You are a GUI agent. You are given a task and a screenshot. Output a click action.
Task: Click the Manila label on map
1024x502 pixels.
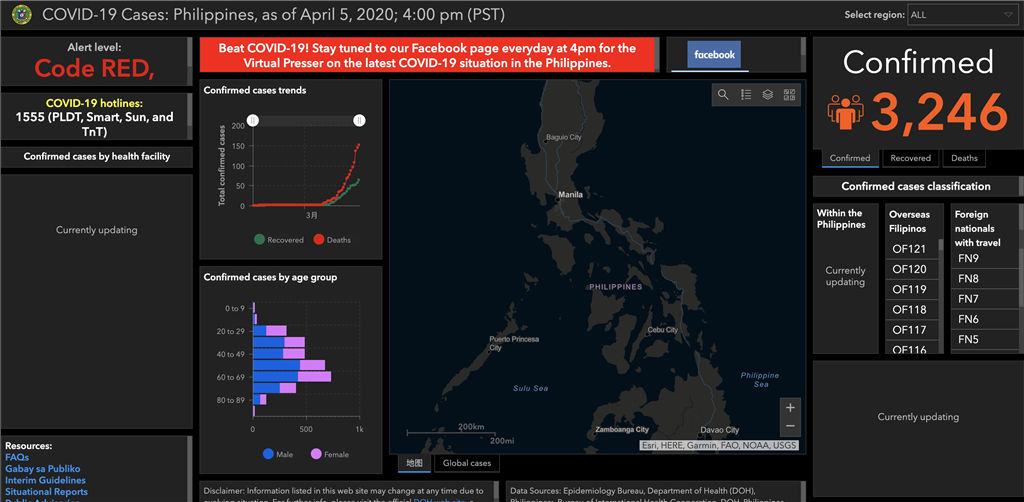[571, 195]
